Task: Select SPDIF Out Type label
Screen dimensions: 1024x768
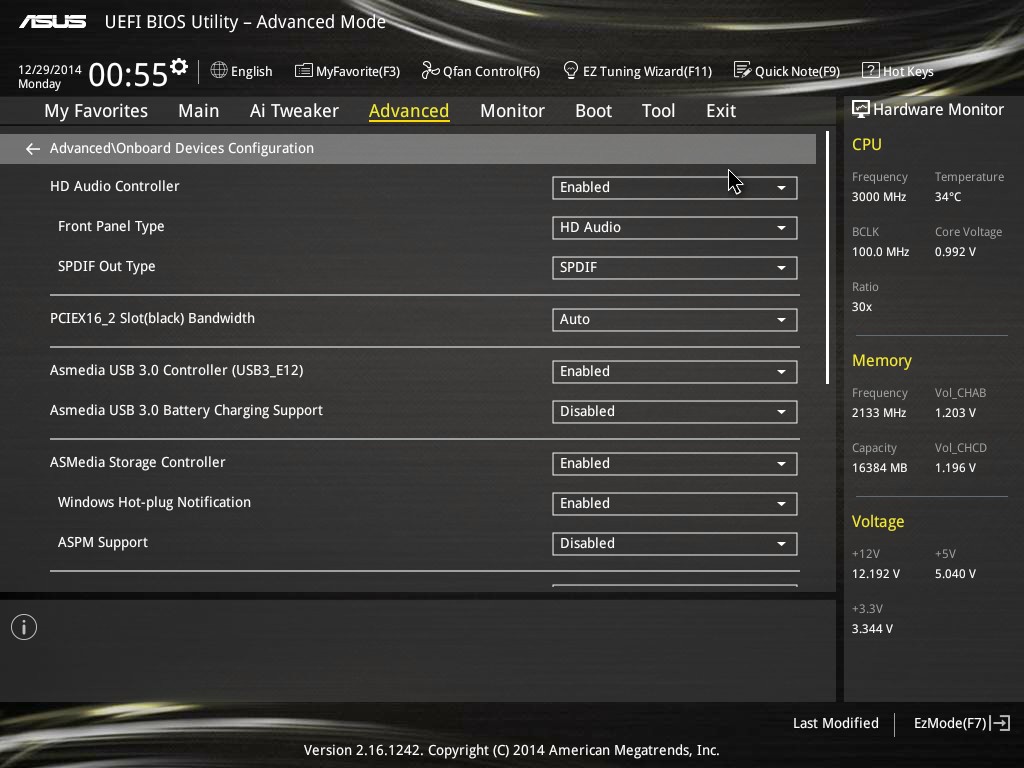Action: (106, 266)
